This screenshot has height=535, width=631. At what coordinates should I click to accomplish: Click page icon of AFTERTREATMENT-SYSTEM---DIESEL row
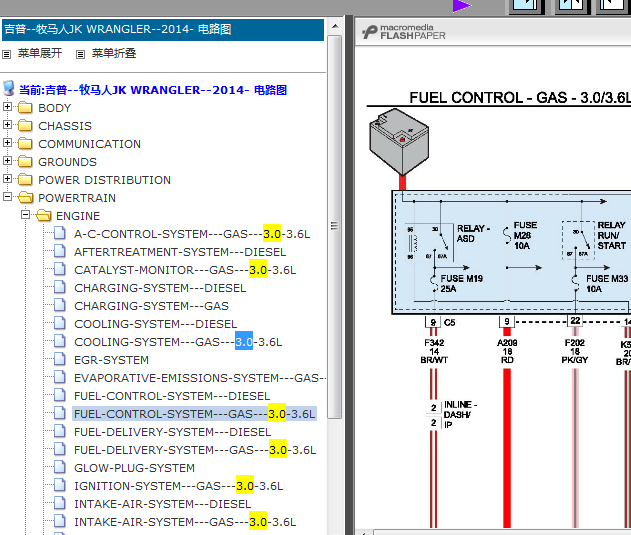[60, 250]
